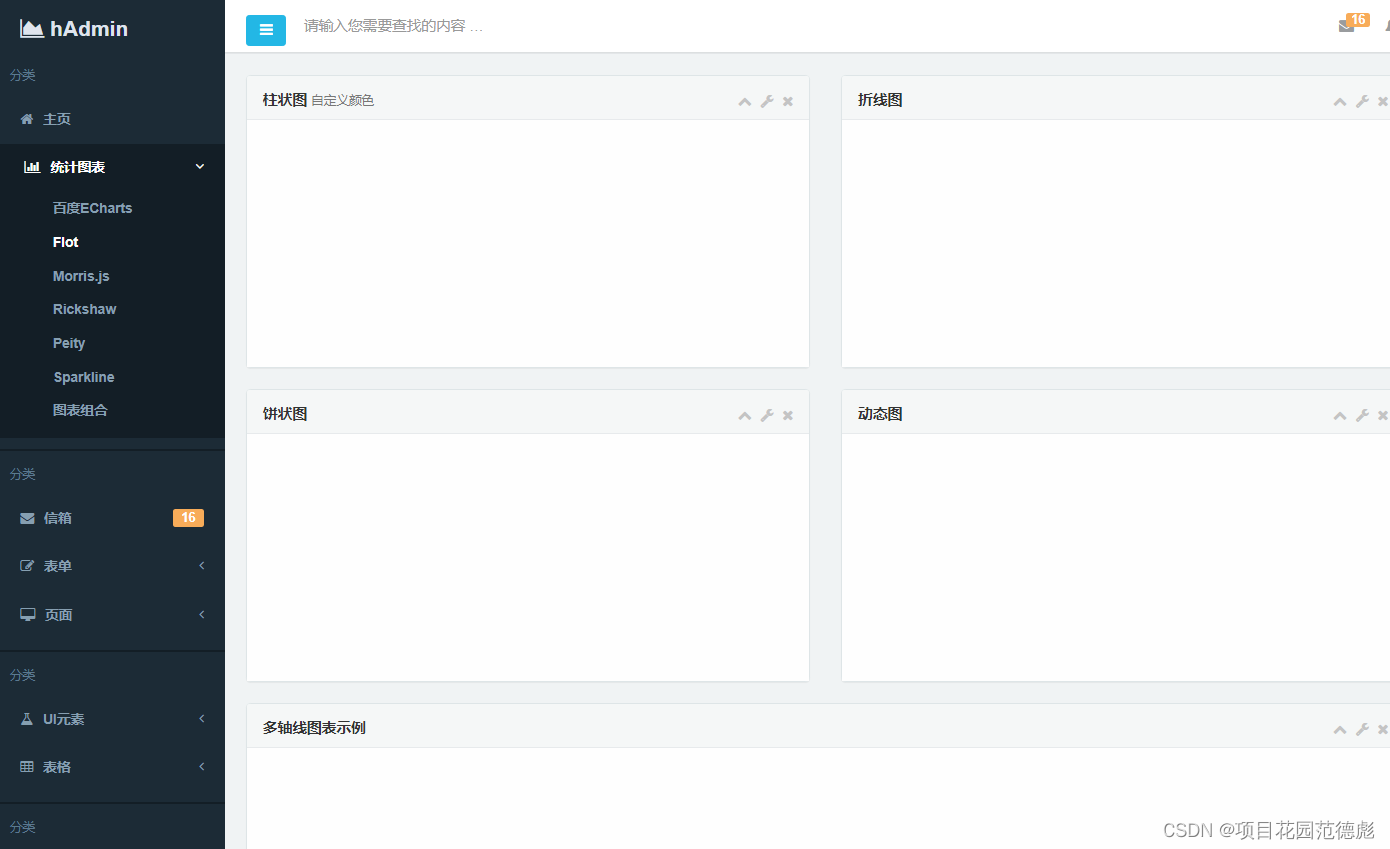Open the Peity submenu item
Screen dimensions: 1390x849
point(69,343)
